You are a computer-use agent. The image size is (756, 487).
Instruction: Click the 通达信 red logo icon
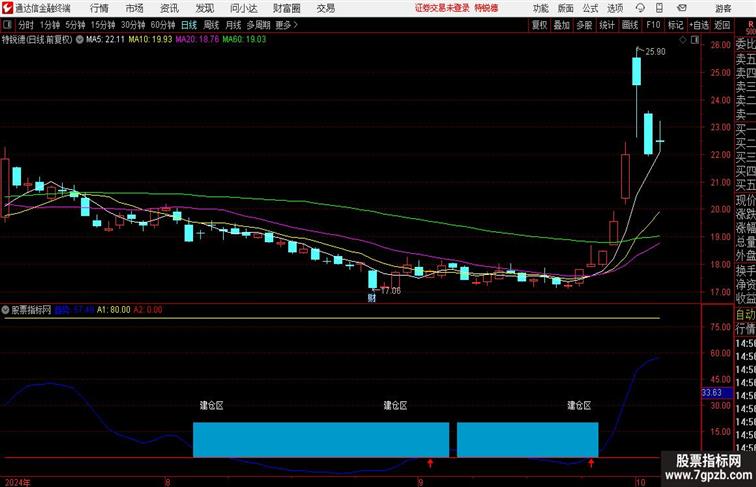tap(7, 8)
